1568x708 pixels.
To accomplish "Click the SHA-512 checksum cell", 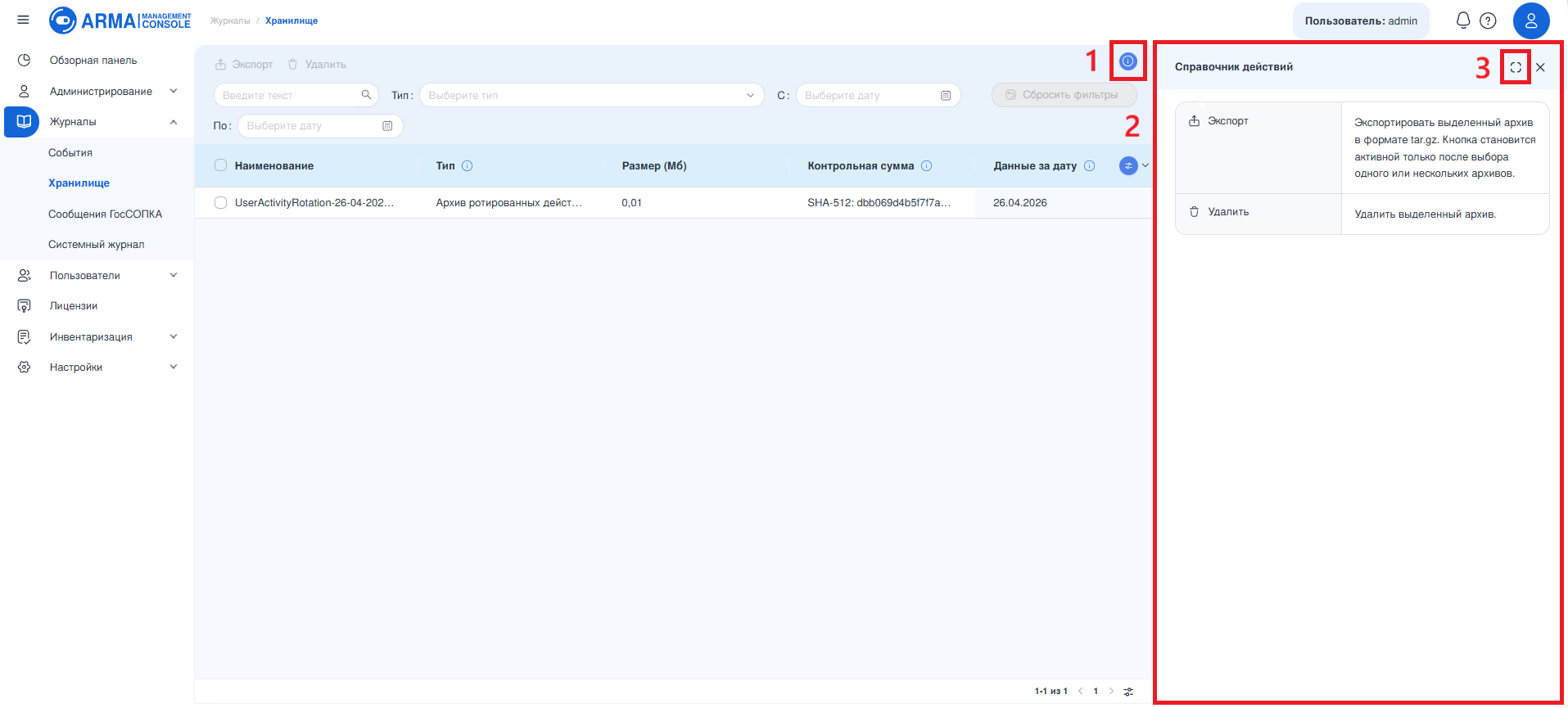I will (x=879, y=203).
